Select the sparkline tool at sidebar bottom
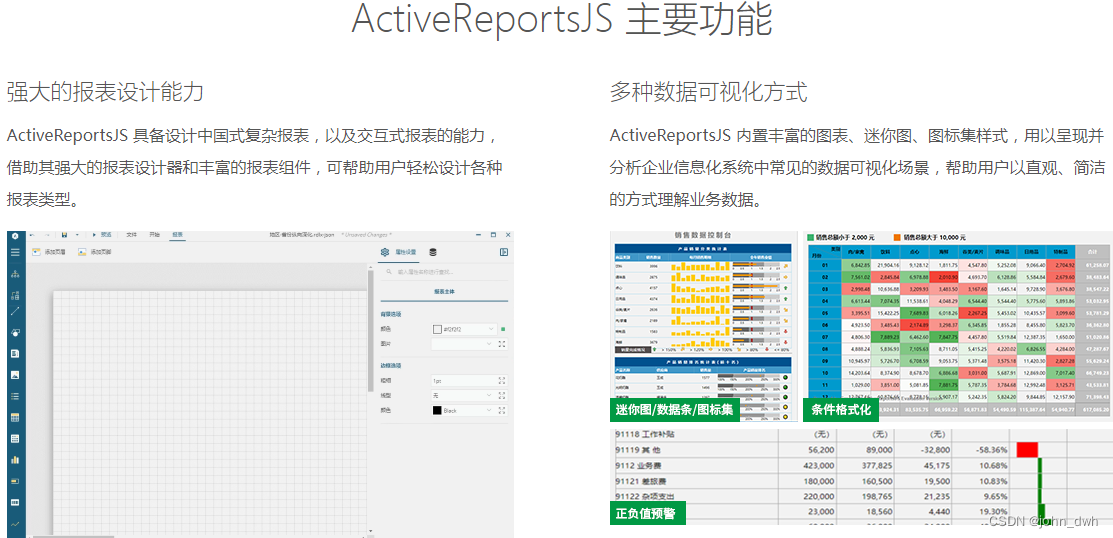 click(x=15, y=524)
